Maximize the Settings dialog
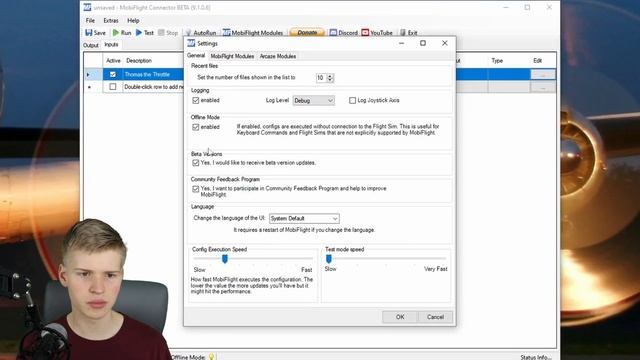 tap(423, 43)
